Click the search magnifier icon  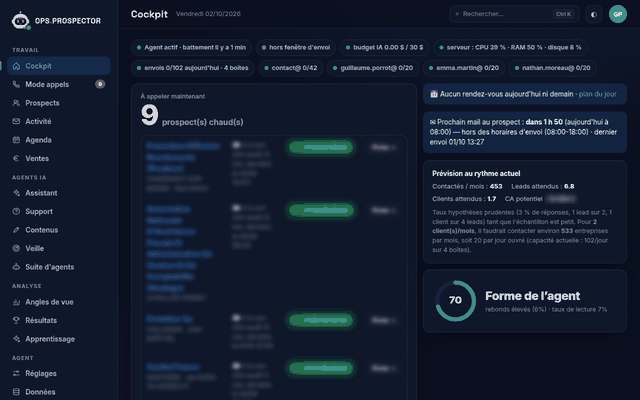tap(458, 14)
